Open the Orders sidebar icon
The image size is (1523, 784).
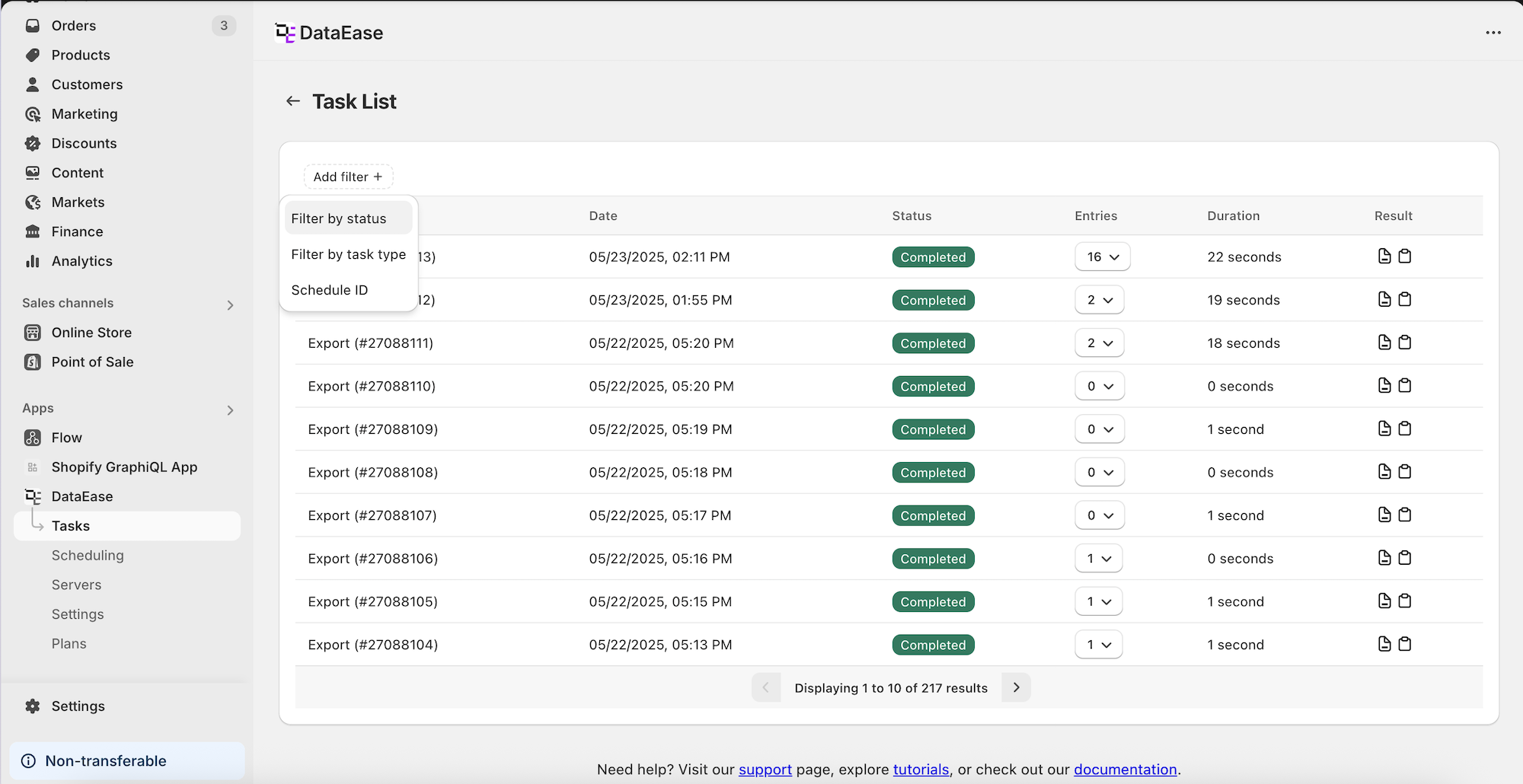pos(33,26)
